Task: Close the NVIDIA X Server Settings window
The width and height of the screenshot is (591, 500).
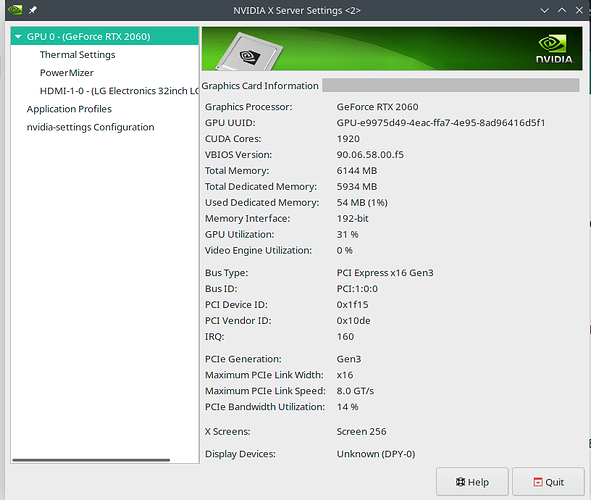Action: (579, 10)
